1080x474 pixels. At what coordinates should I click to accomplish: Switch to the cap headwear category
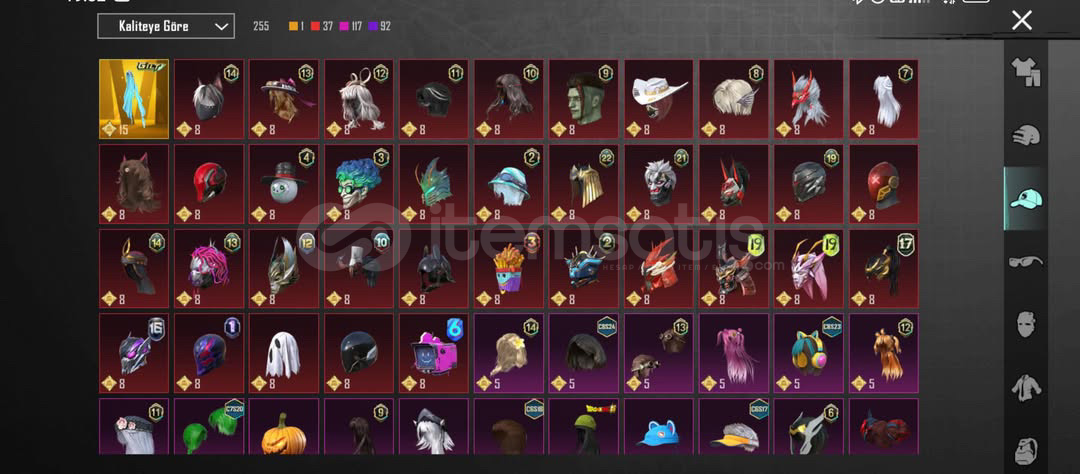tap(1026, 198)
